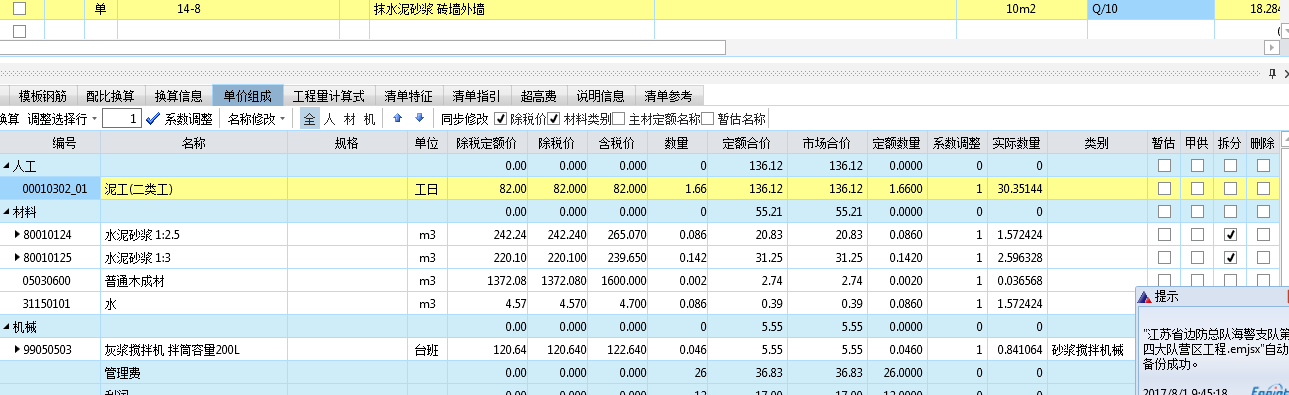
Task: Filter by 机 (machinery) items
Action: tap(369, 118)
